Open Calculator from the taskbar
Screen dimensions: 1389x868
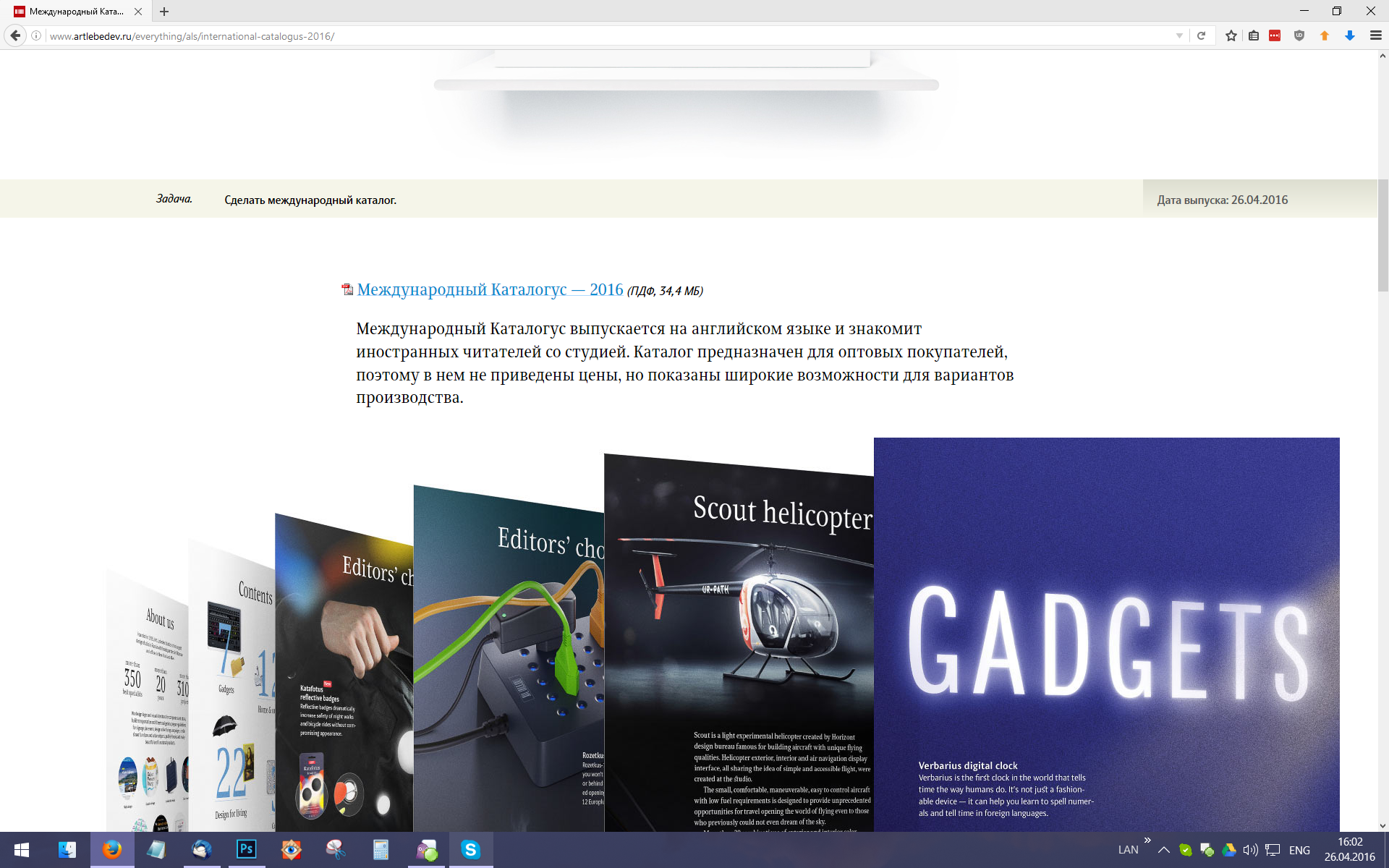point(381,850)
